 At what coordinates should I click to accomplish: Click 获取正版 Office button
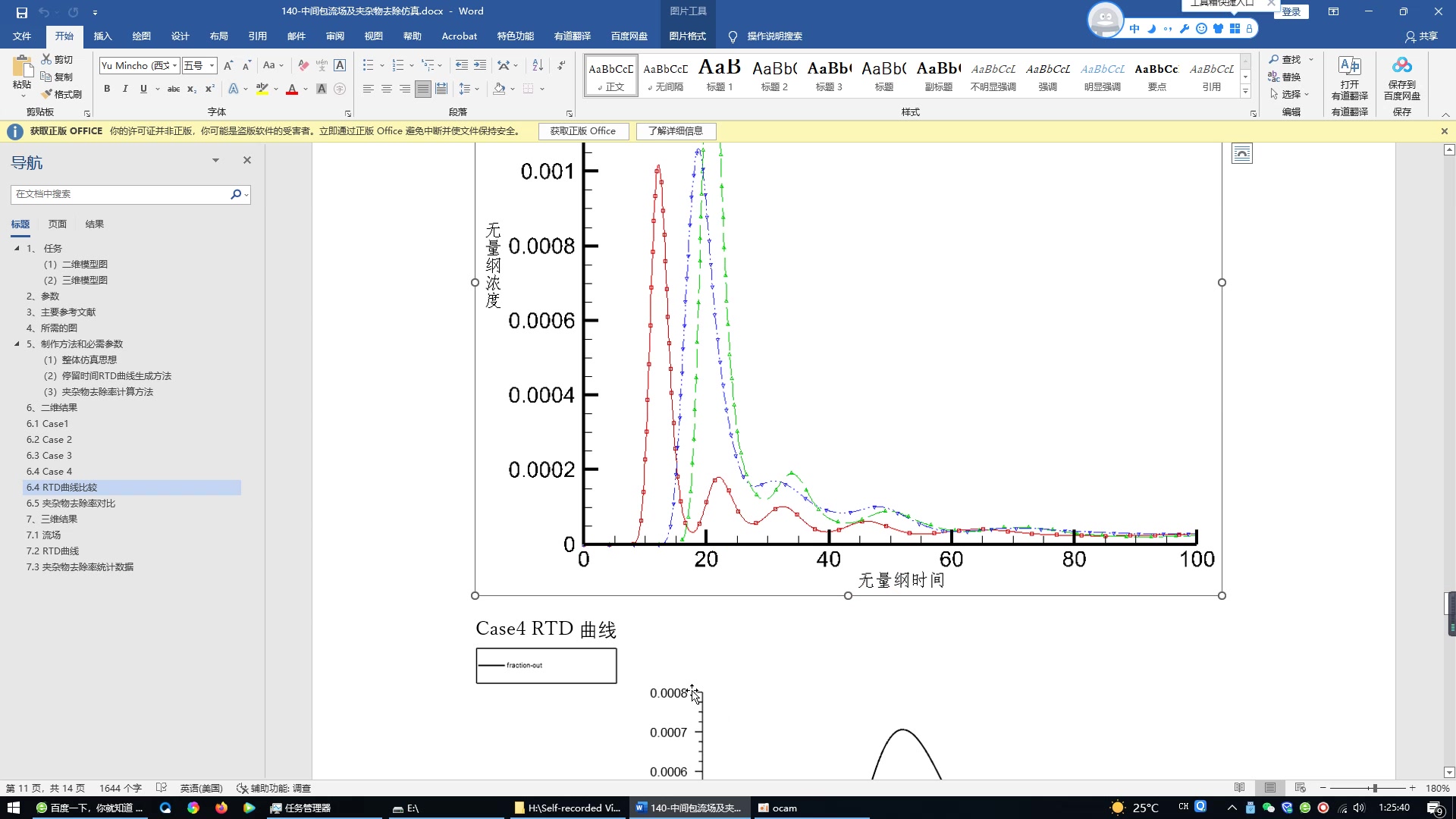[583, 130]
